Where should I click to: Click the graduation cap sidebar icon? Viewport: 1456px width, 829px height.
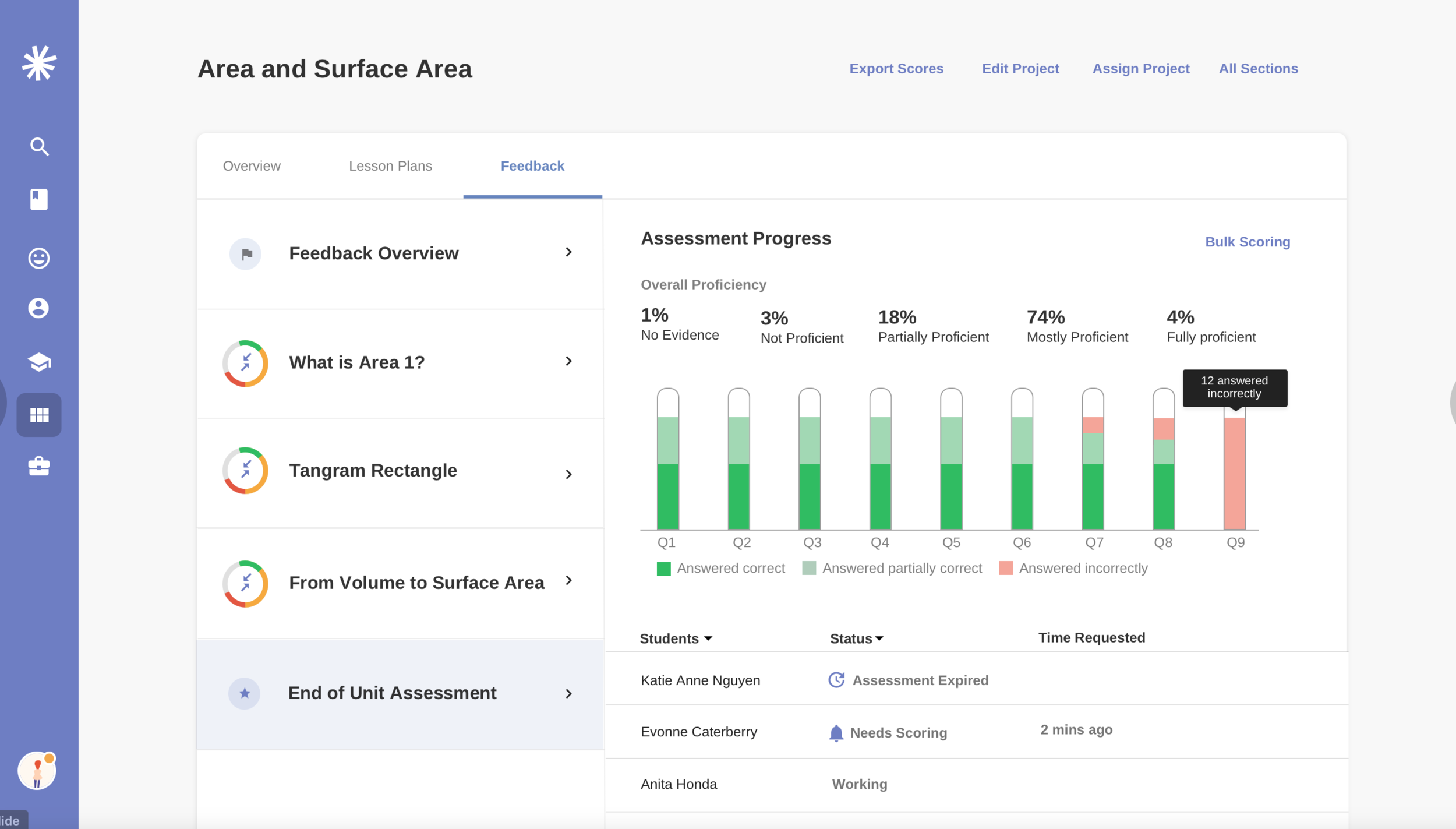pyautogui.click(x=39, y=362)
